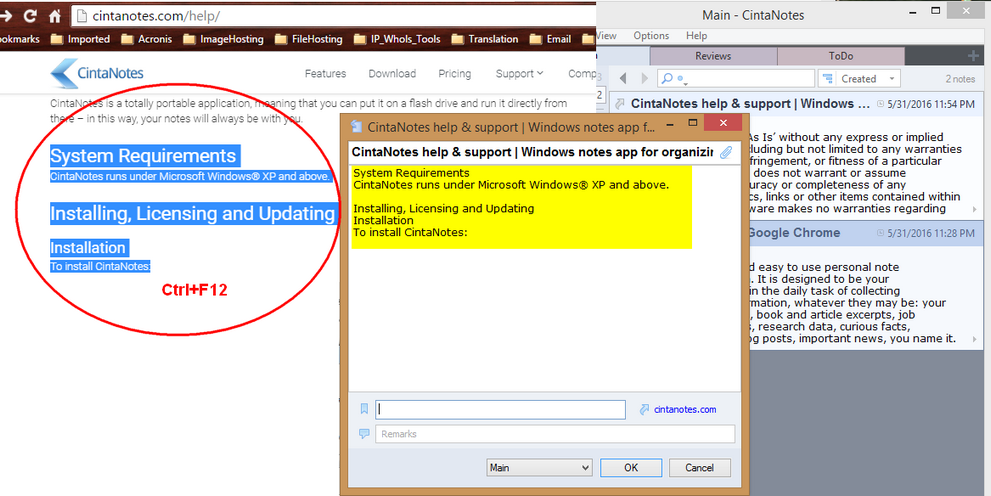Click the 2 notes count label

pyautogui.click(x=960, y=79)
